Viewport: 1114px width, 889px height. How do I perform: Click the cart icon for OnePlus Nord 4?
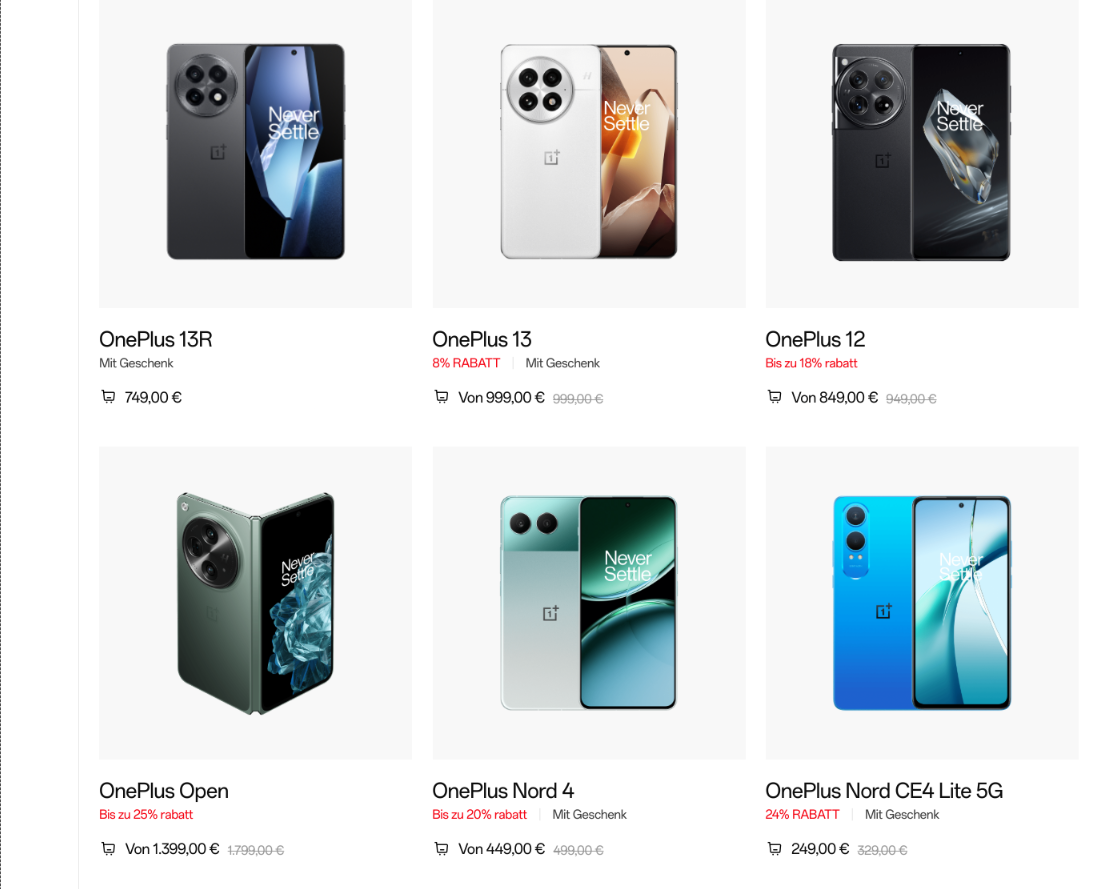pos(441,848)
